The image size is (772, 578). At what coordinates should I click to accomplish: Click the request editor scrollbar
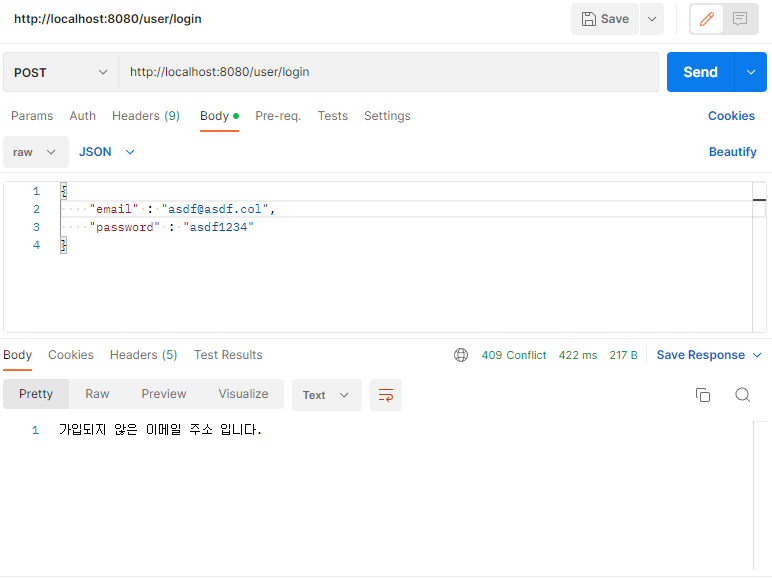759,256
